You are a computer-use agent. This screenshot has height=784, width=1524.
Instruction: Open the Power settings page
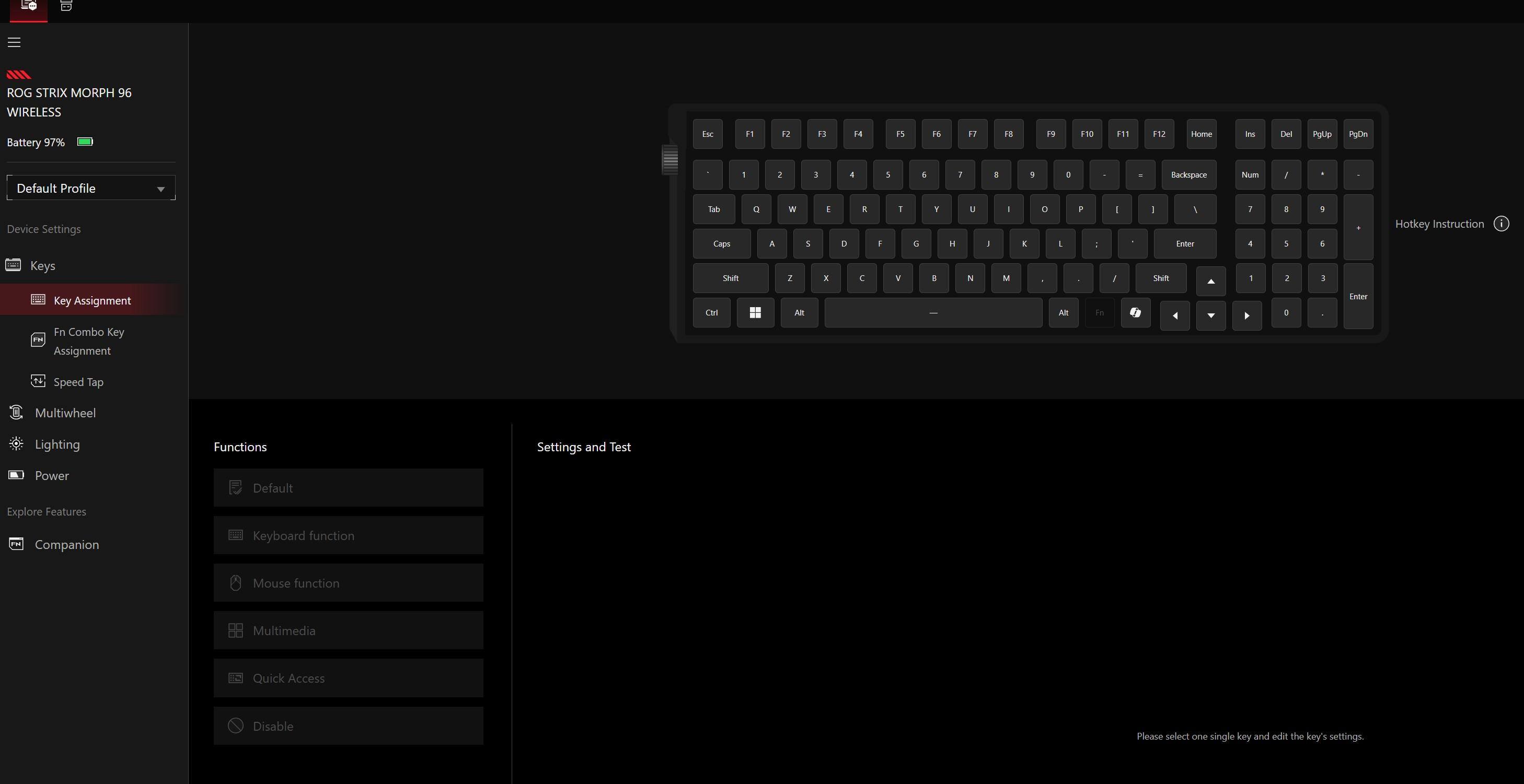coord(51,475)
